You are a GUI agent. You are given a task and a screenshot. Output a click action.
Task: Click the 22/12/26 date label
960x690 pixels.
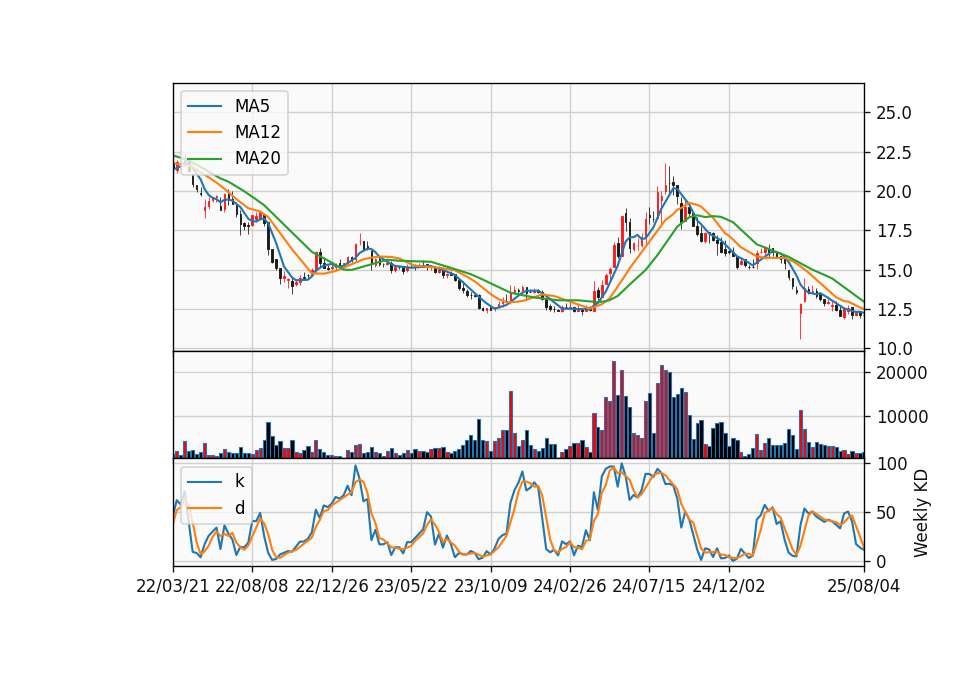(332, 586)
